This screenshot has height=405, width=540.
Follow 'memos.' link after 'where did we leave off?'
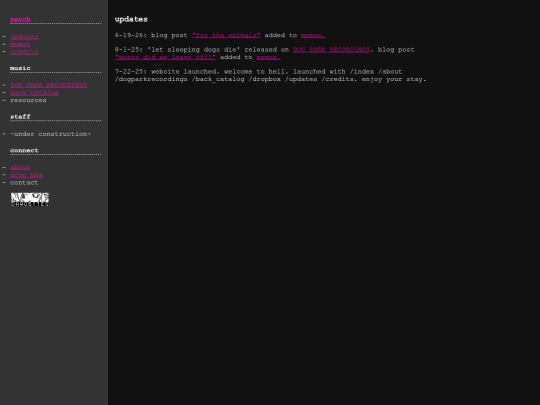[268, 57]
